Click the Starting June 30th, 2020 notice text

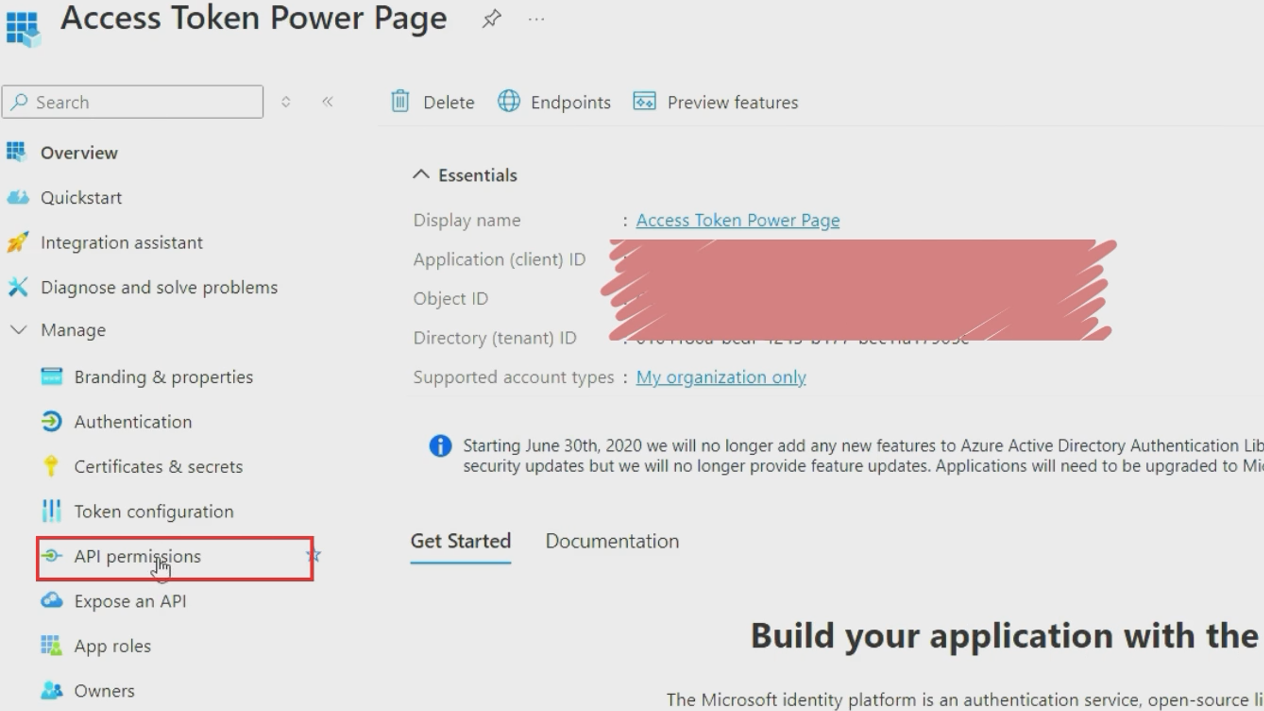pyautogui.click(x=863, y=456)
